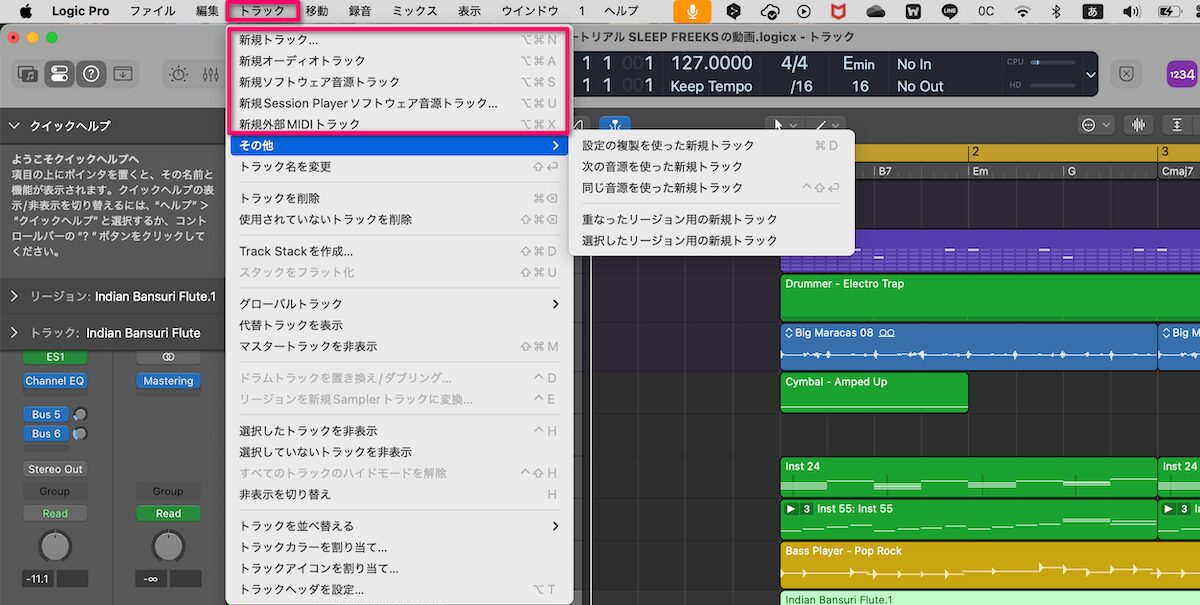The width and height of the screenshot is (1200, 605).
Task: Expand the トラック Indian Bansuri Flute section
Action: click(15, 333)
